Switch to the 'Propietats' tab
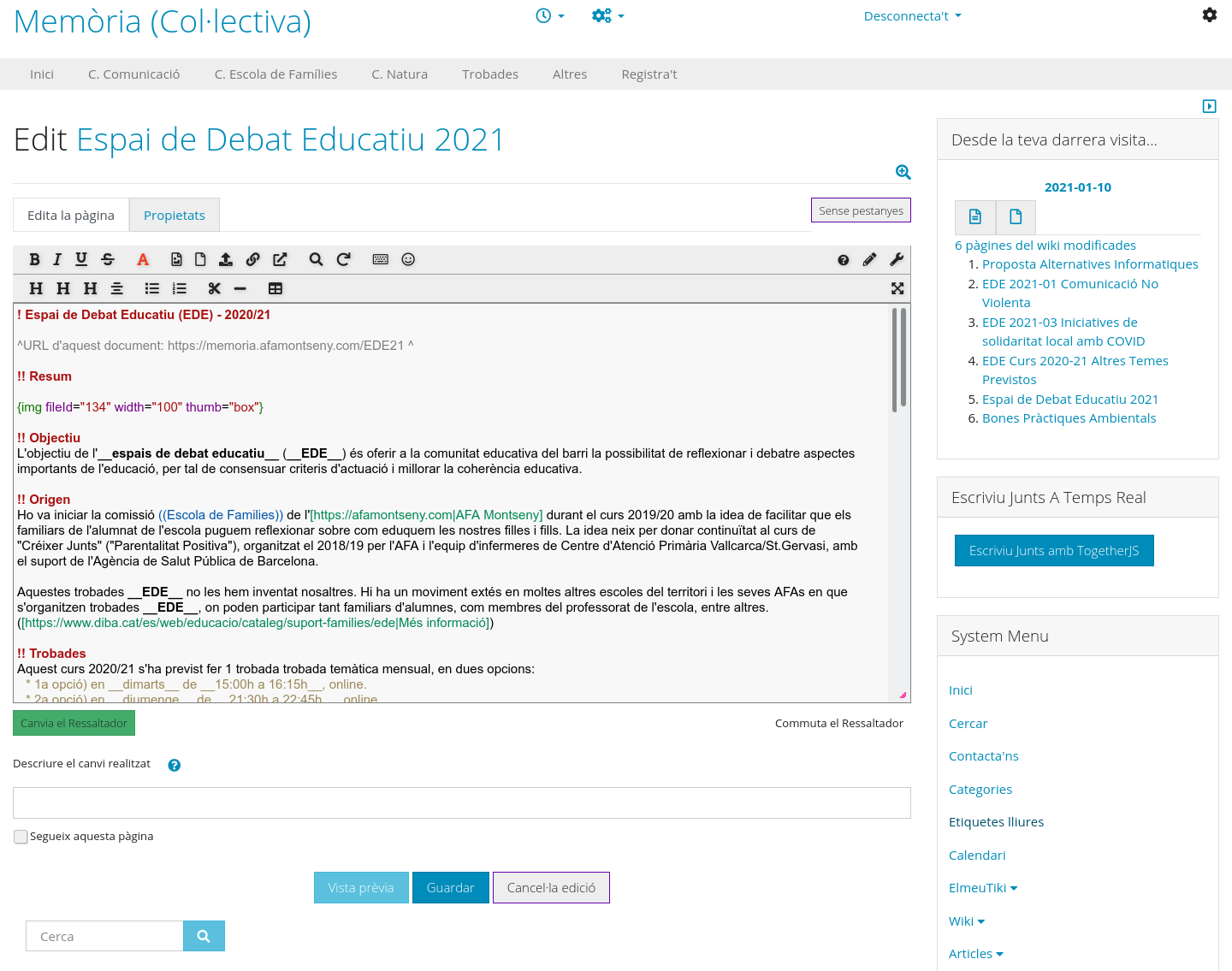 click(175, 216)
